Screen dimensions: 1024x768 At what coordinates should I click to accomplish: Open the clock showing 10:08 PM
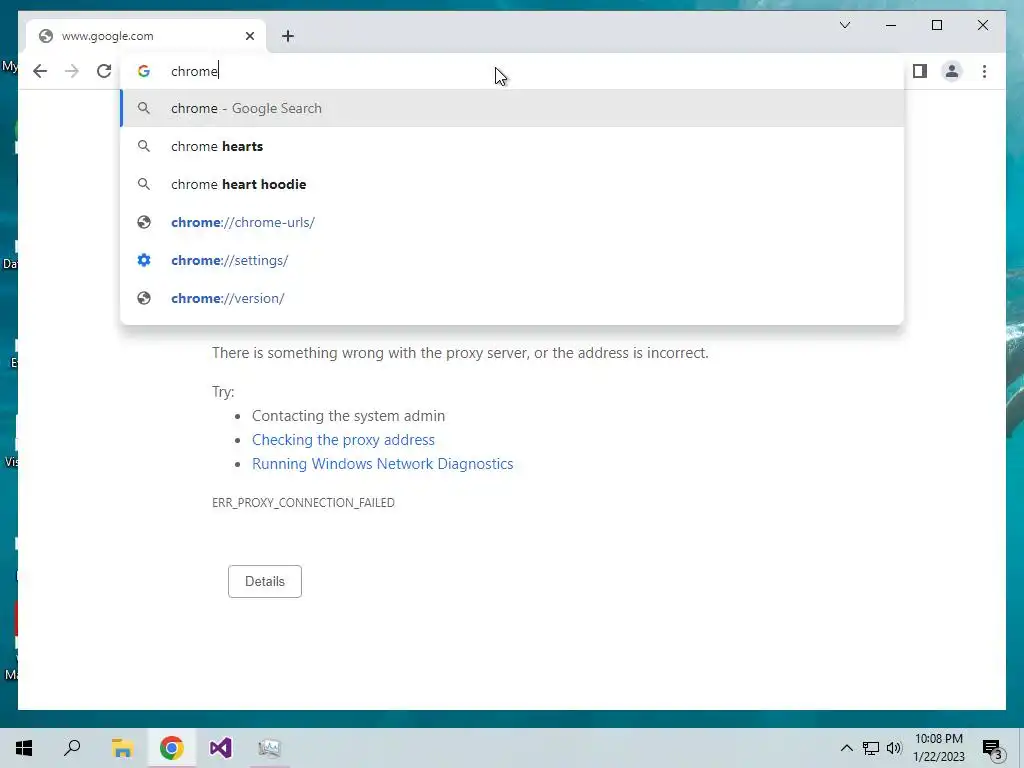[938, 748]
